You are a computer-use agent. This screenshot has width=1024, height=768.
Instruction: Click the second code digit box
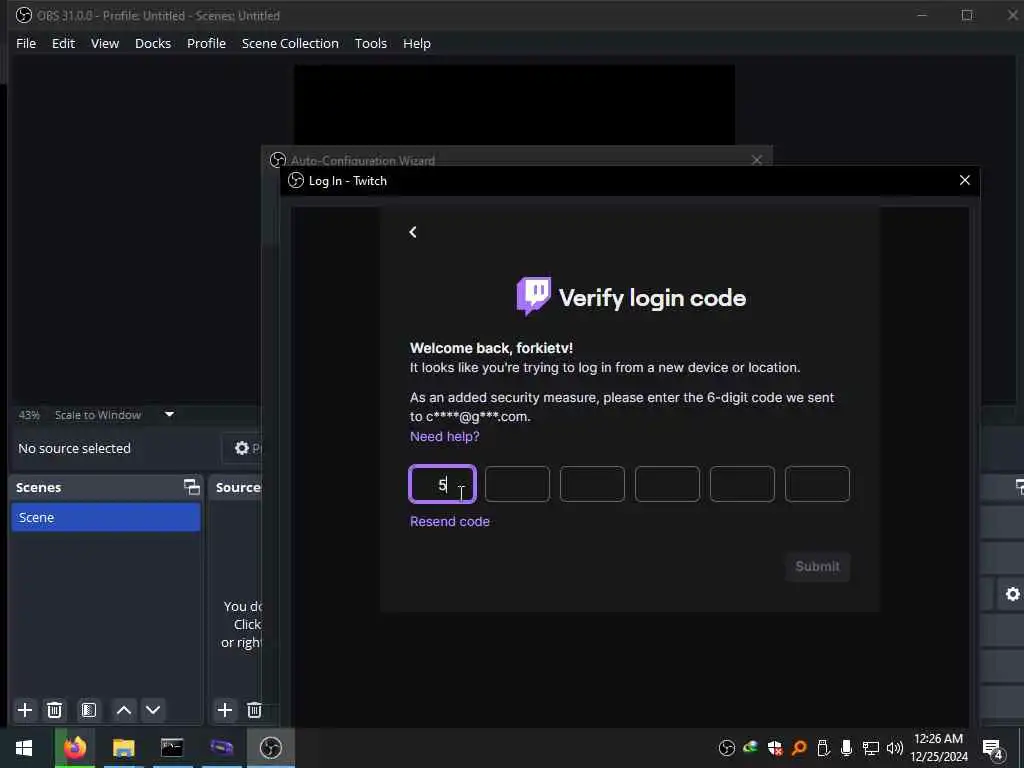pyautogui.click(x=517, y=484)
